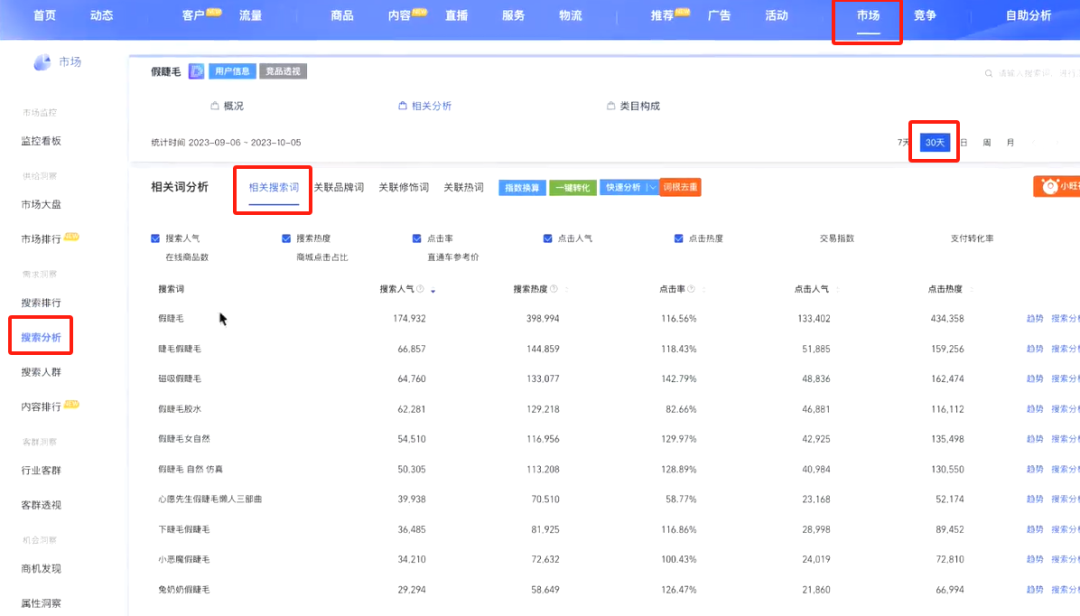The width and height of the screenshot is (1080, 616).
Task: Open 搜索分析 in the sidebar
Action: (41, 338)
